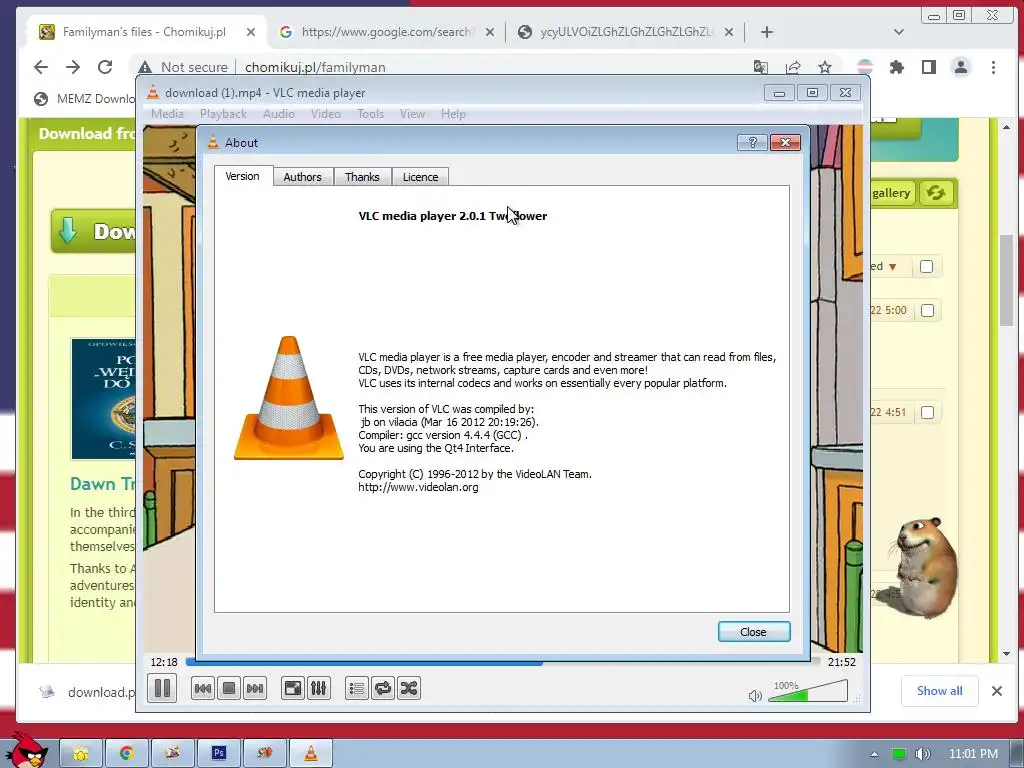Open VLC extended settings equalizer button
This screenshot has height=768, width=1024.
(x=318, y=688)
